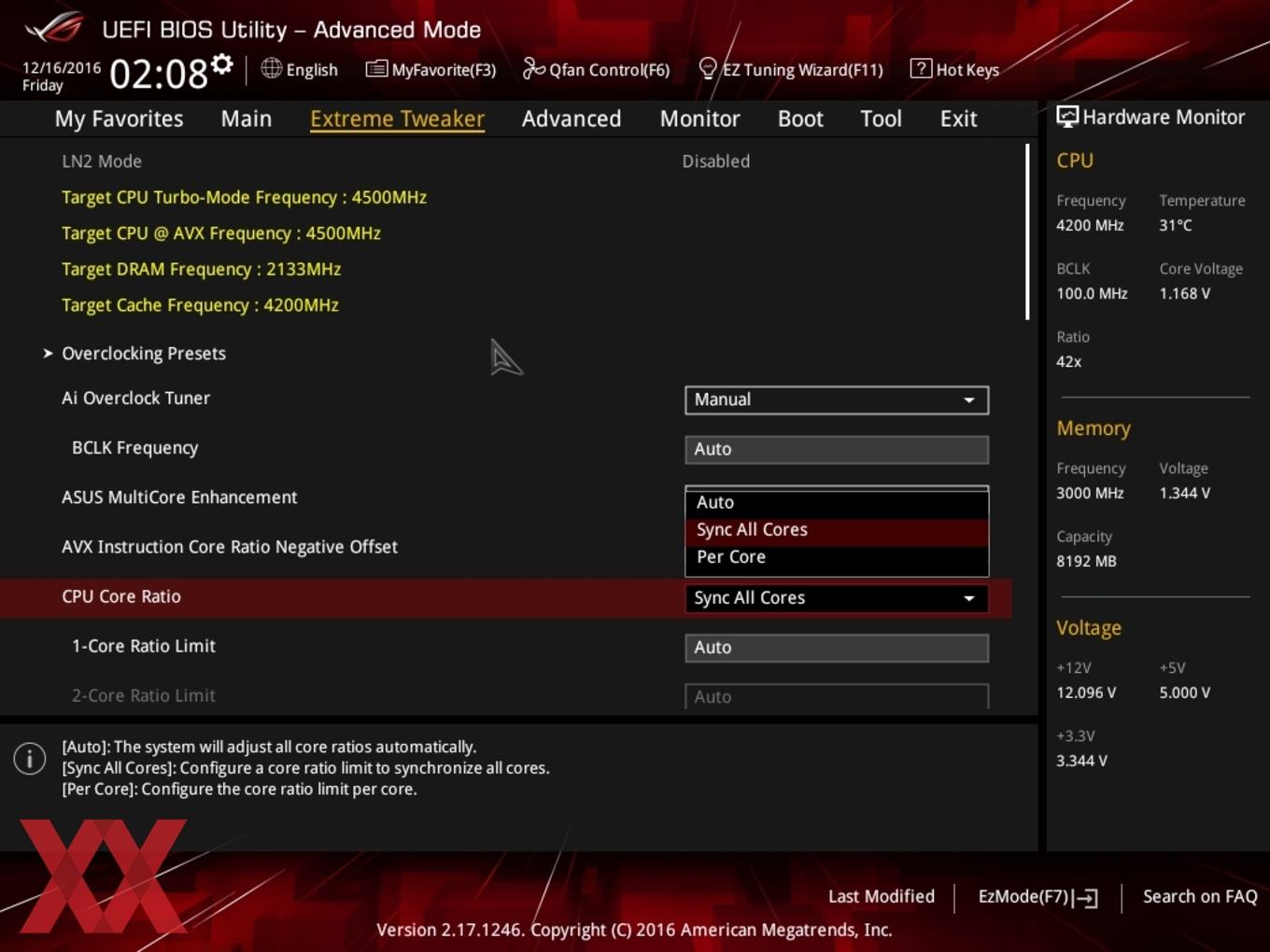The width and height of the screenshot is (1270, 952).
Task: Go to the Advanced tab
Action: [571, 119]
